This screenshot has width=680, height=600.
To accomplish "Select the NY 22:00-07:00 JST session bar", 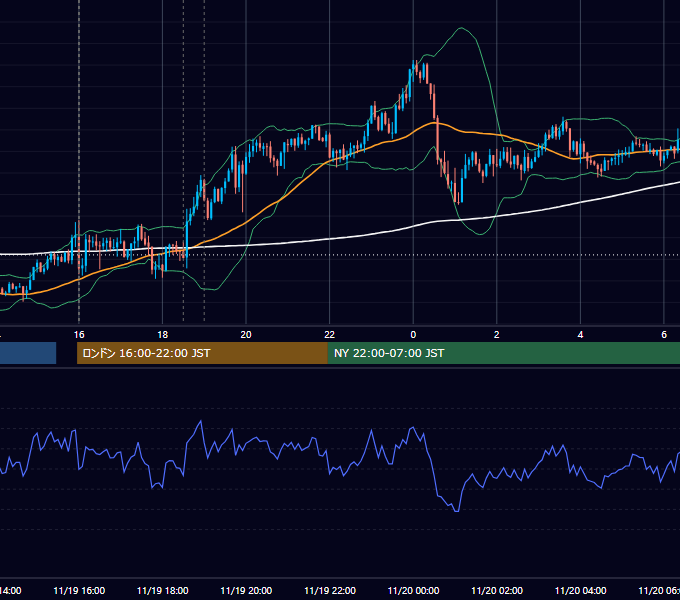I will tap(503, 353).
